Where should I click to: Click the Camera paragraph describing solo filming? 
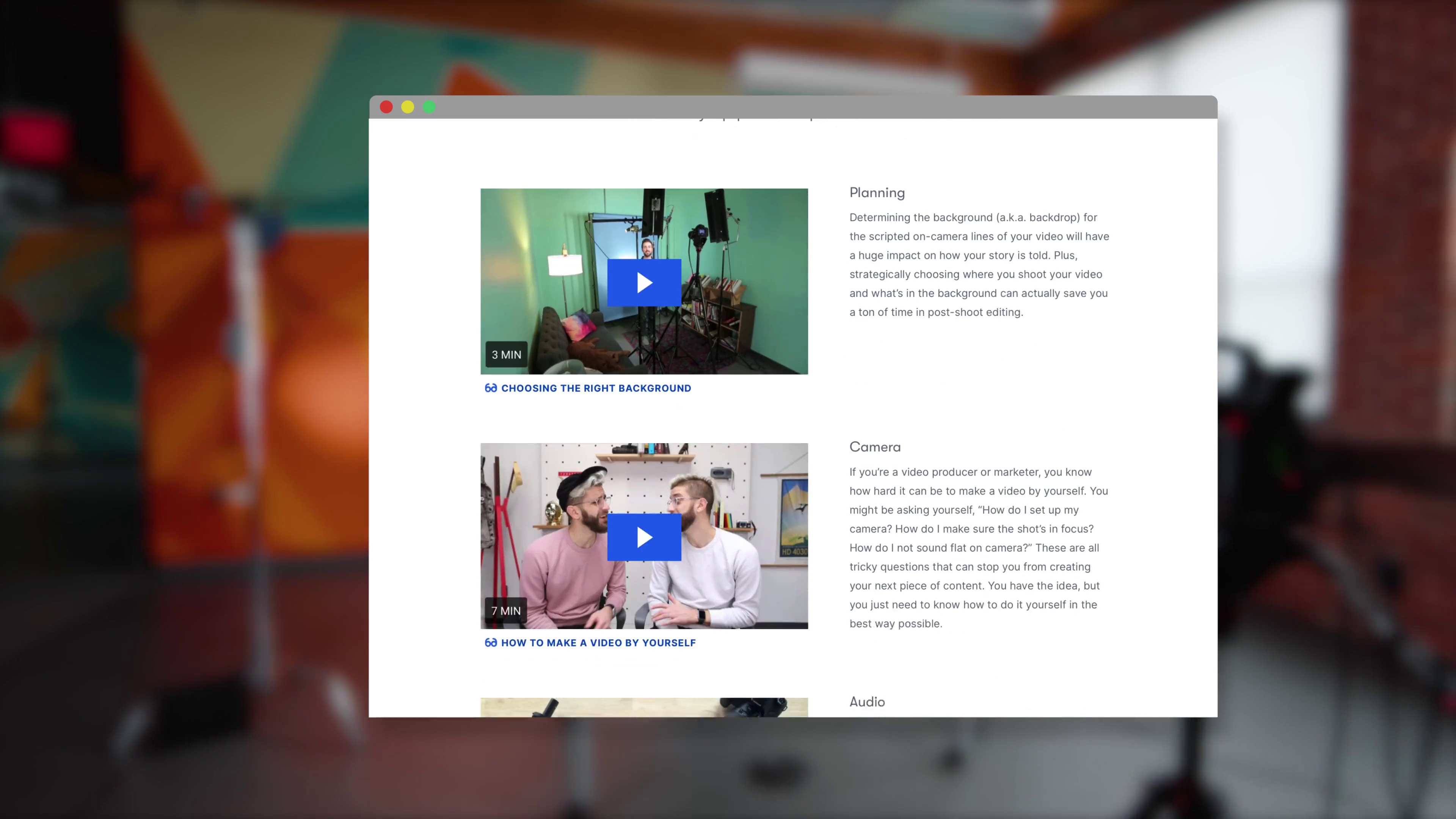click(978, 547)
